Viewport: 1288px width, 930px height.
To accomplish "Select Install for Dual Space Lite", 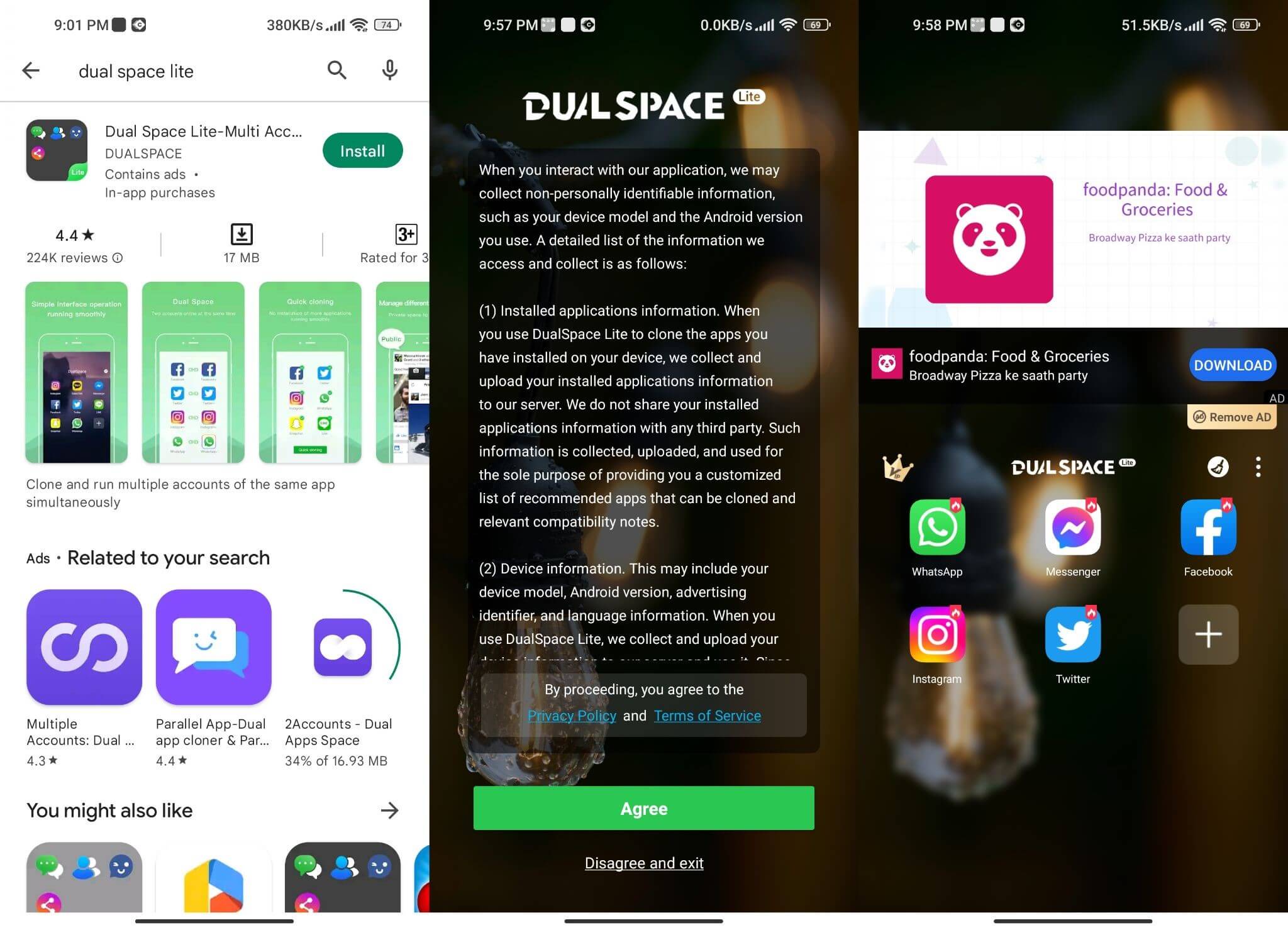I will [362, 150].
